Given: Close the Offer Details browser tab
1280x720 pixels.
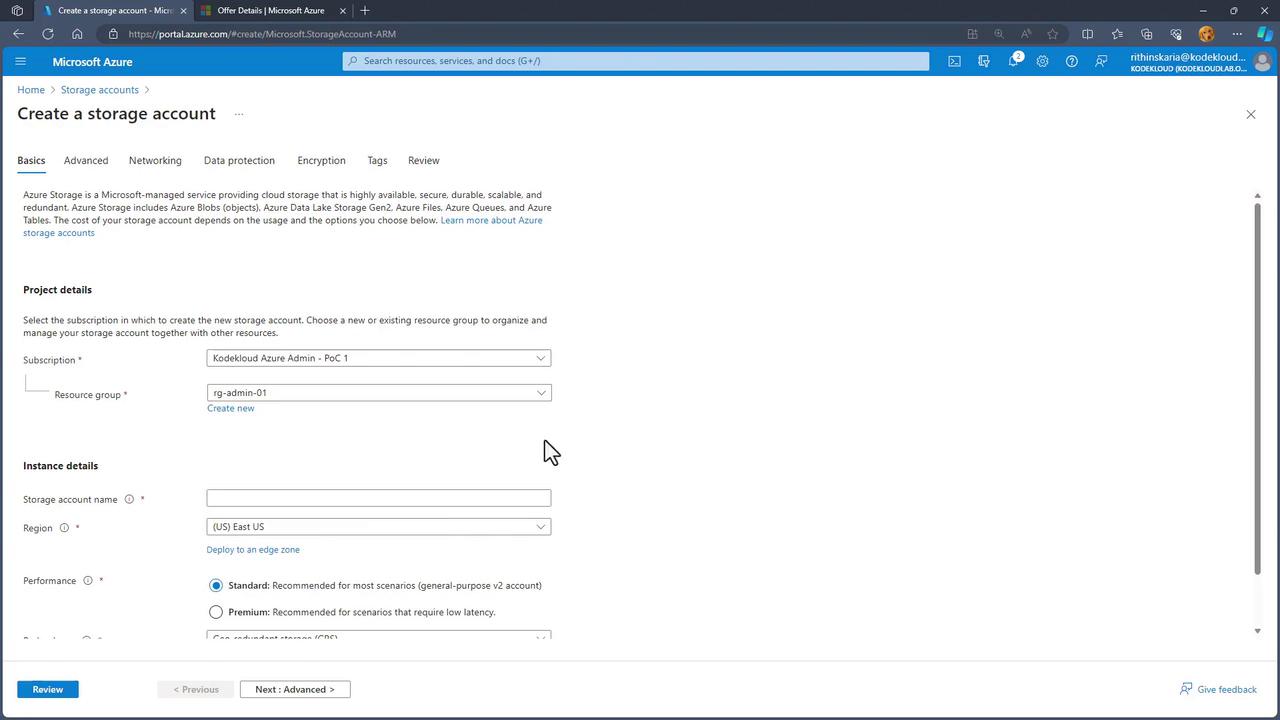Looking at the screenshot, I should click(x=343, y=11).
